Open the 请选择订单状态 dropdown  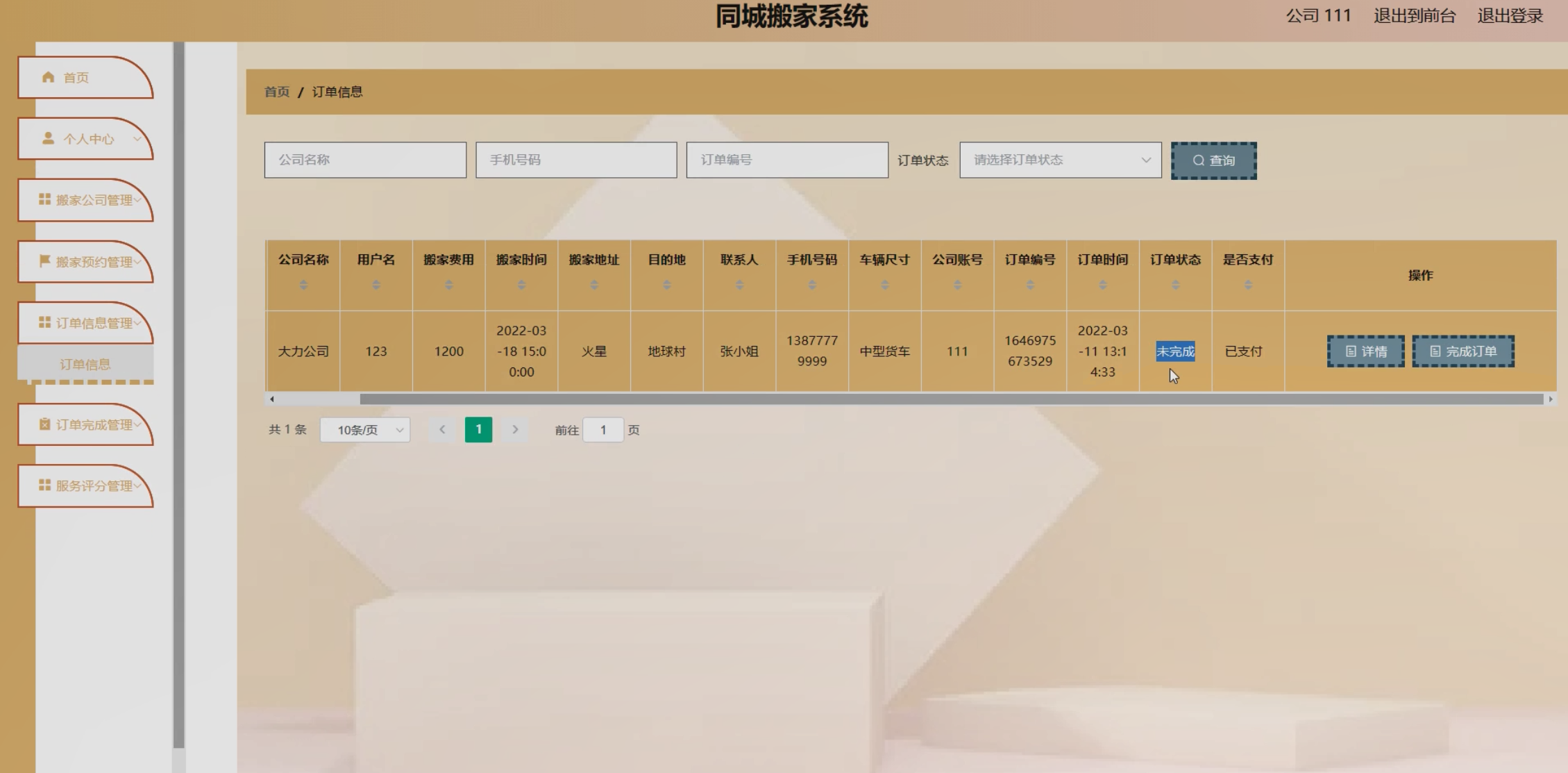pyautogui.click(x=1061, y=160)
